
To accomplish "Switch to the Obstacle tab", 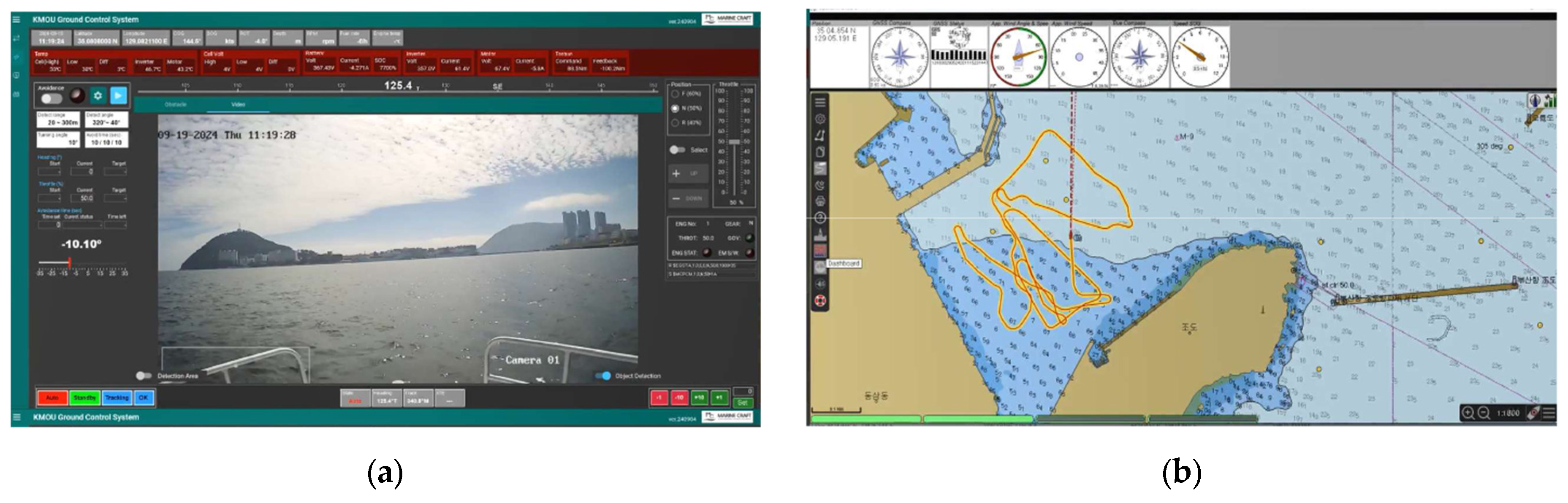I will click(175, 105).
